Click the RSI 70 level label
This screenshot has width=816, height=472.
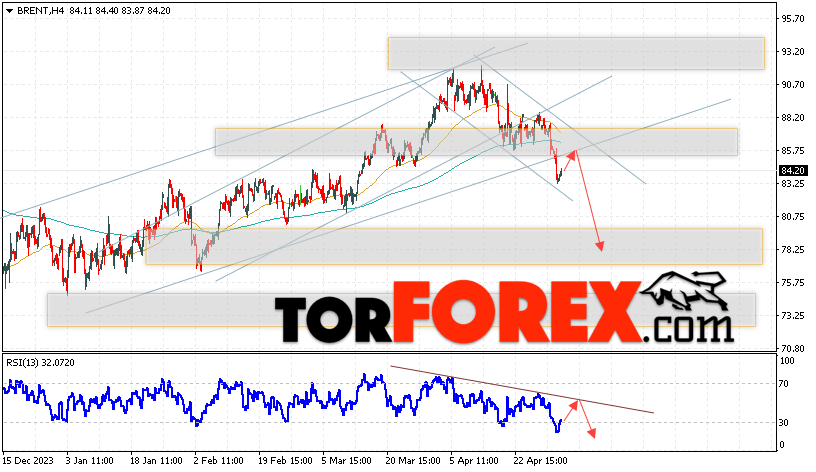[784, 384]
